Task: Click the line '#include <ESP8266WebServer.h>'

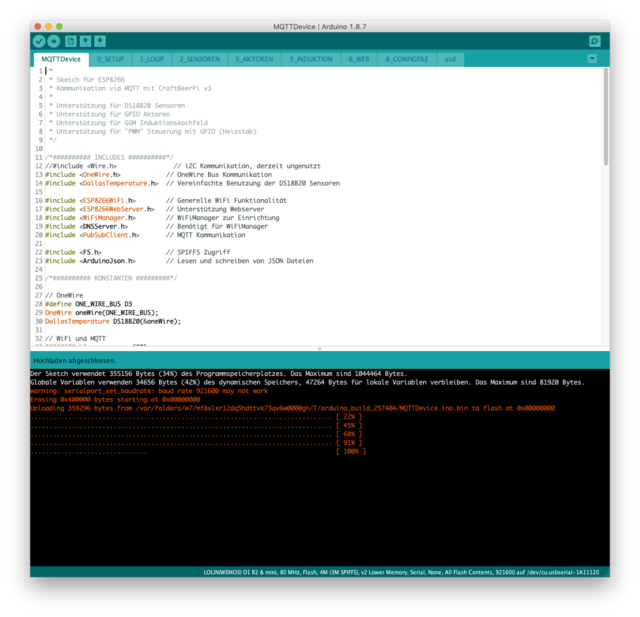Action: click(100, 209)
